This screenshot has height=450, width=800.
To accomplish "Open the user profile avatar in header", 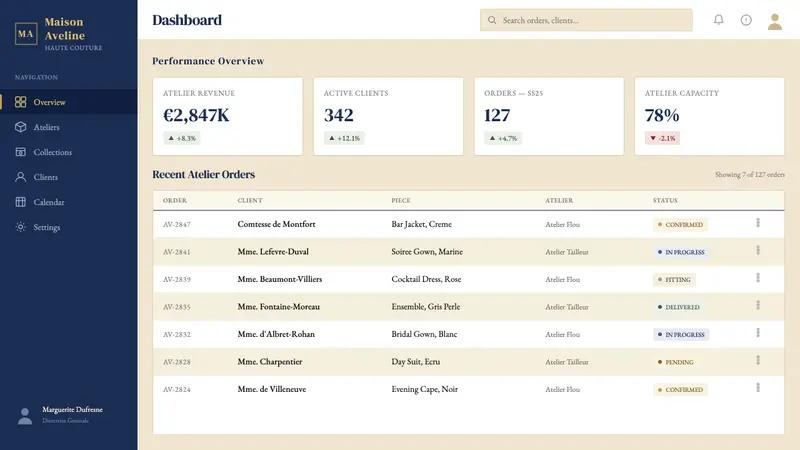I will [774, 21].
